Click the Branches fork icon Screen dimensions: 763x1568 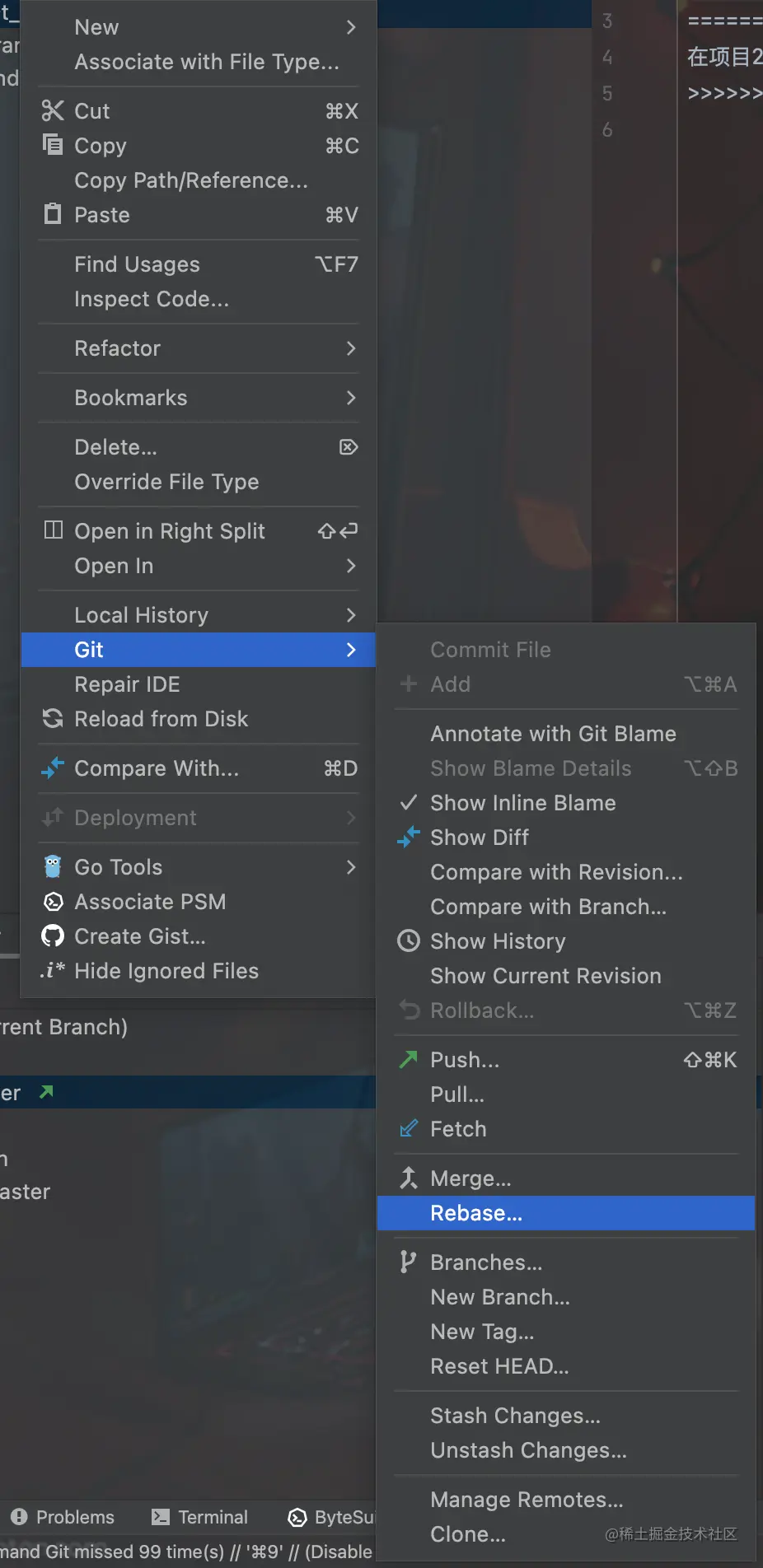[407, 1262]
